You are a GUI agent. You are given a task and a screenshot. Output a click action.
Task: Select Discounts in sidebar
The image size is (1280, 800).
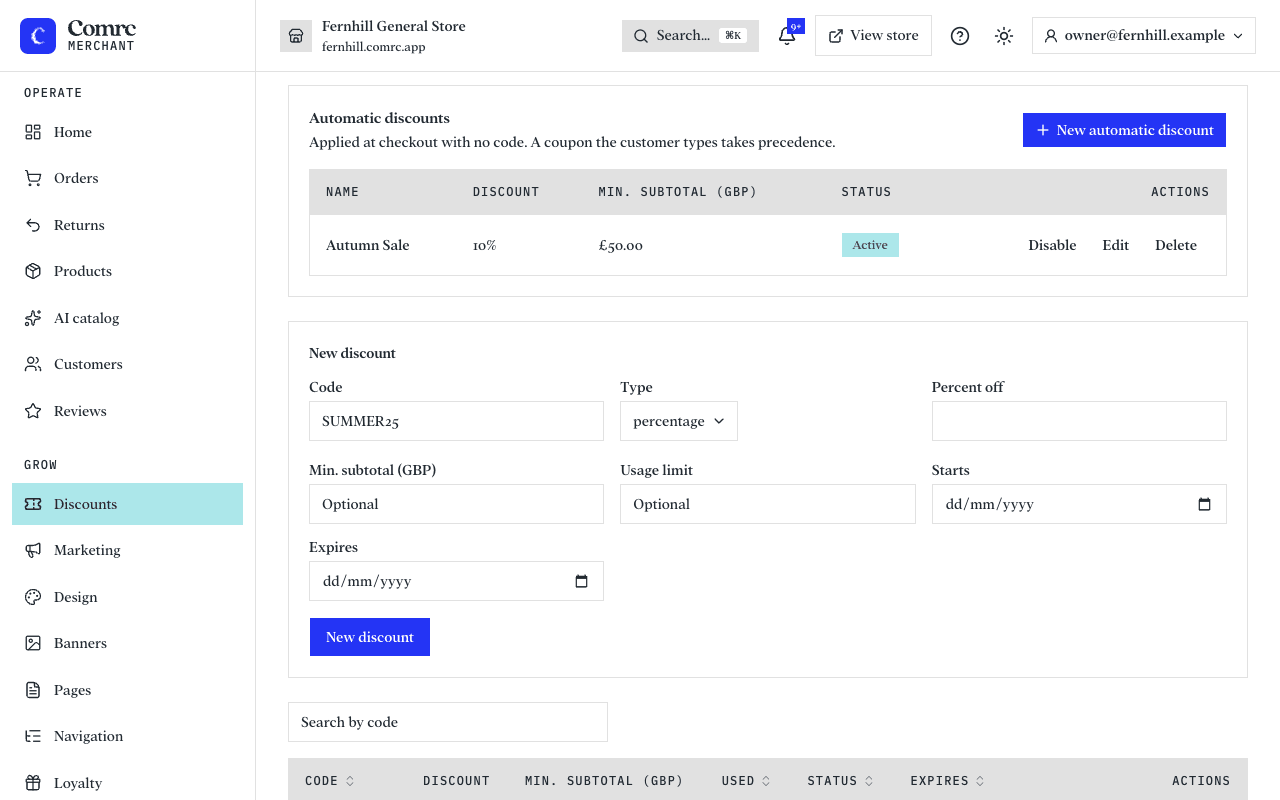pos(127,504)
